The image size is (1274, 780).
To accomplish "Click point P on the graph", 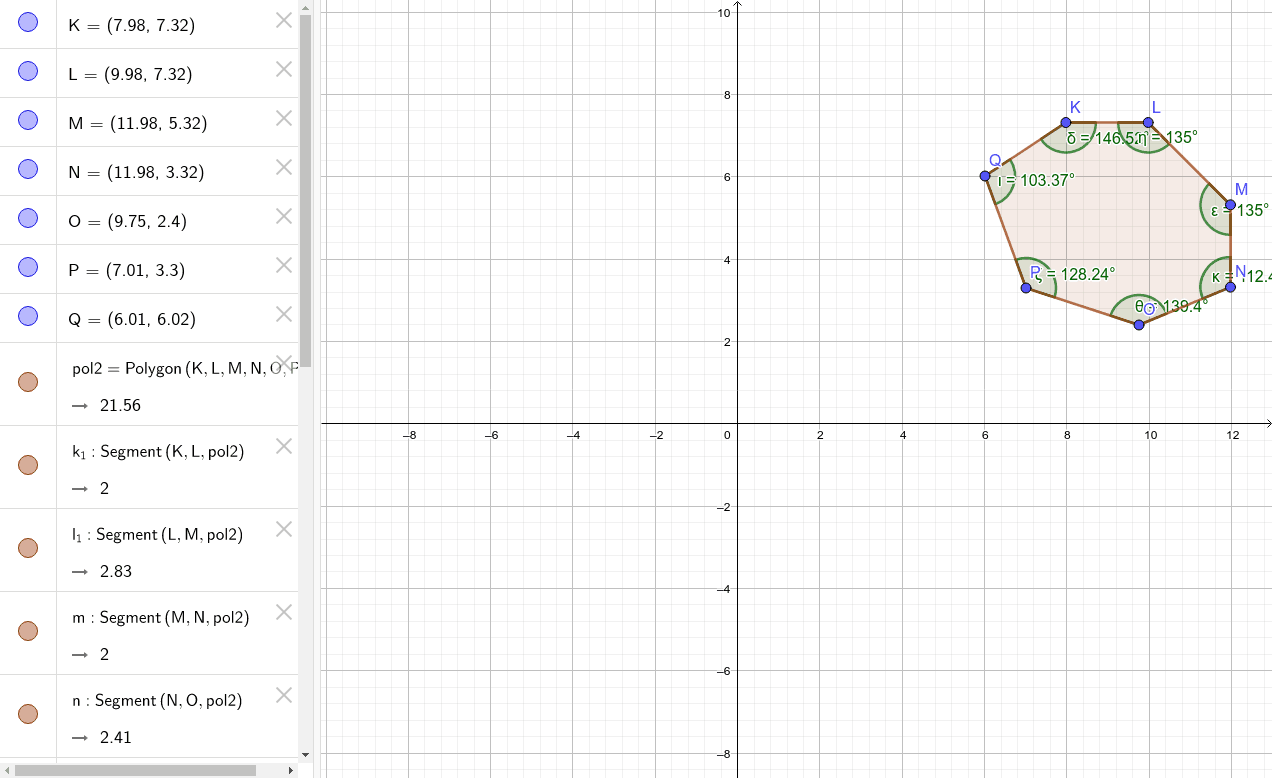I will (1026, 288).
